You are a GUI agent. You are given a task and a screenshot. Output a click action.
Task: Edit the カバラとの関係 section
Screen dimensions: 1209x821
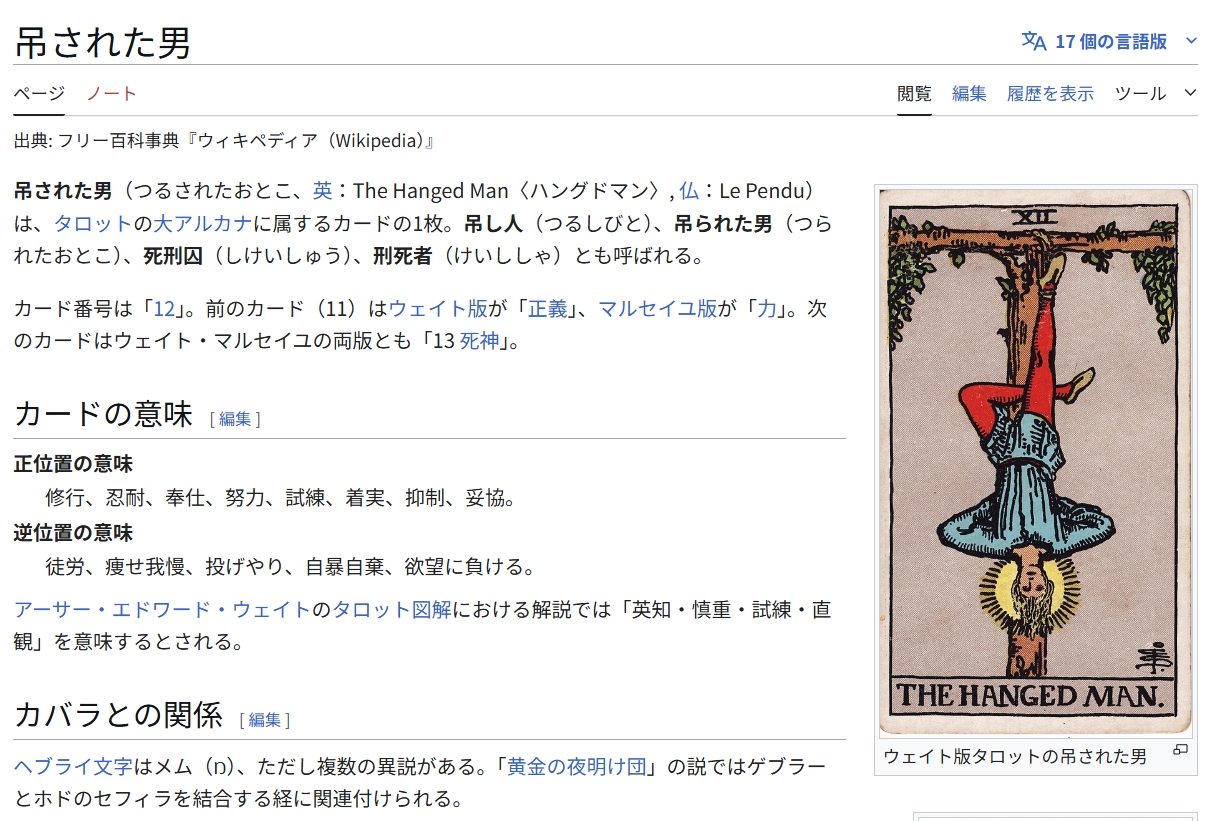pyautogui.click(x=265, y=719)
